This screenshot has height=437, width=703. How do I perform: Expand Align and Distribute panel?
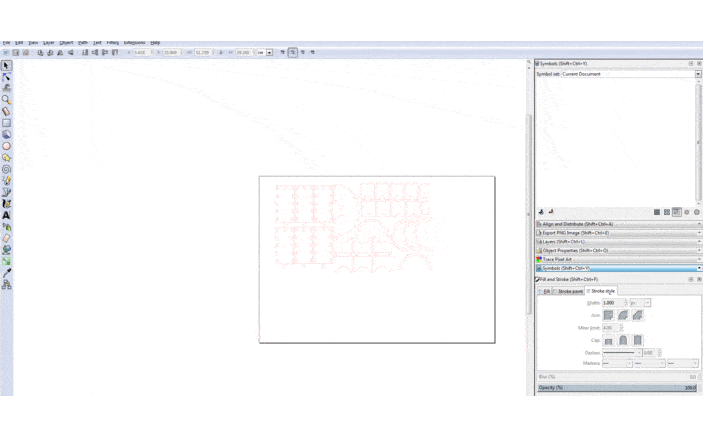click(619, 224)
